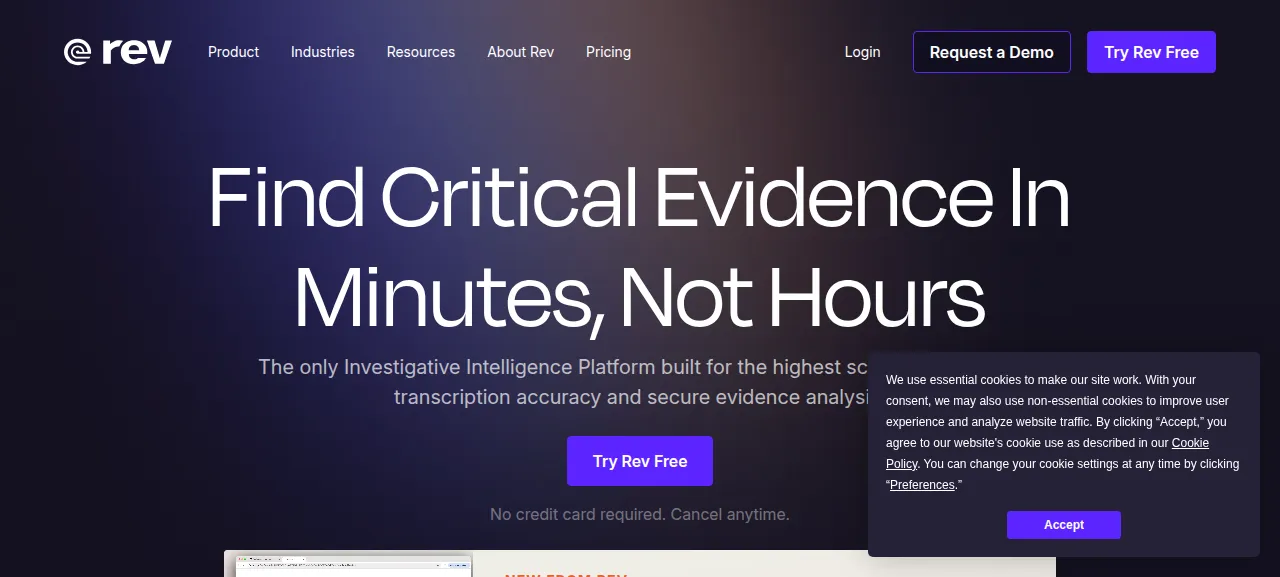Click the 'Minutes, Not Hours' headline line

[639, 297]
